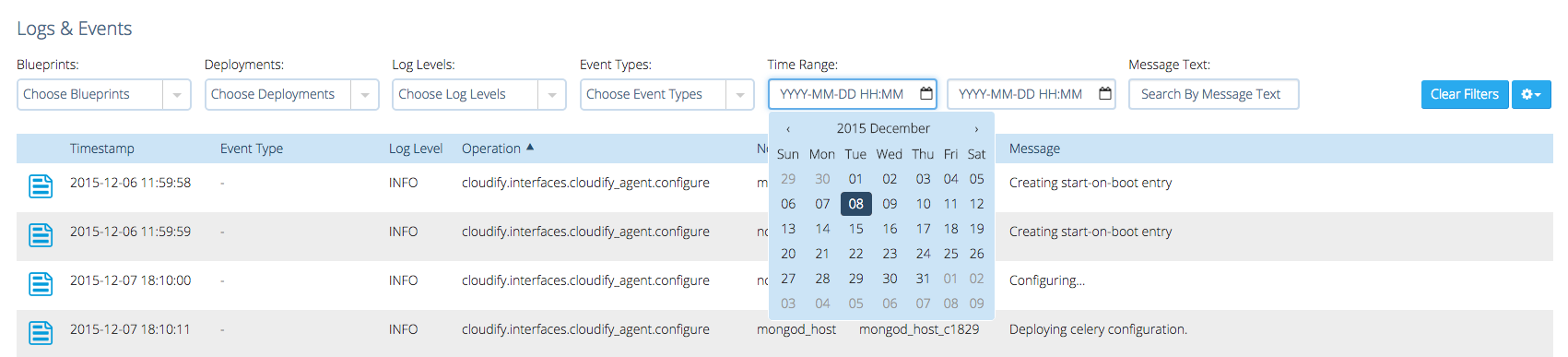Select December 25 in calendar
1568x357 pixels.
click(950, 254)
